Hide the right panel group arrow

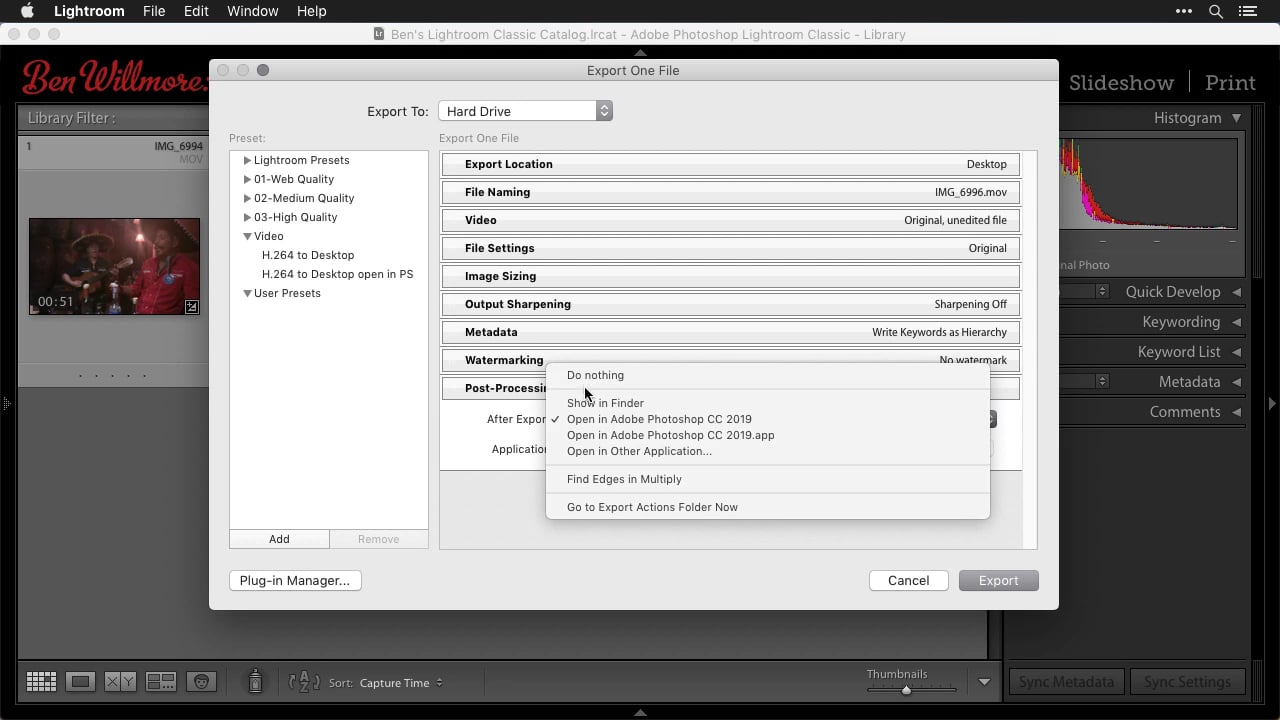click(x=1272, y=404)
